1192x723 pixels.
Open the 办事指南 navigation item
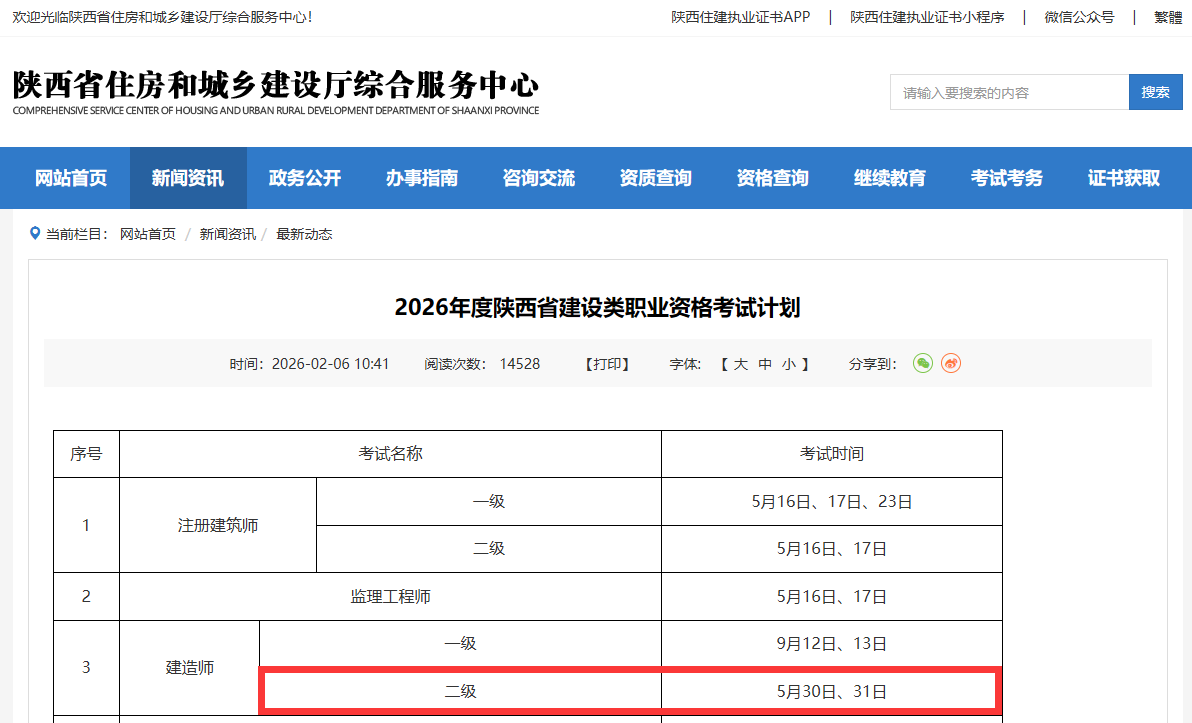[422, 178]
